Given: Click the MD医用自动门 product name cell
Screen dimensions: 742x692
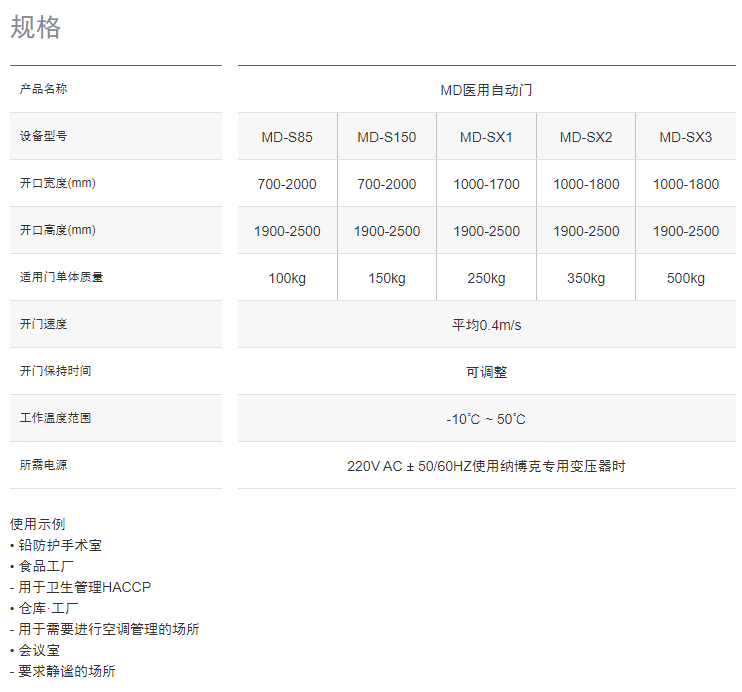Looking at the screenshot, I should (486, 90).
